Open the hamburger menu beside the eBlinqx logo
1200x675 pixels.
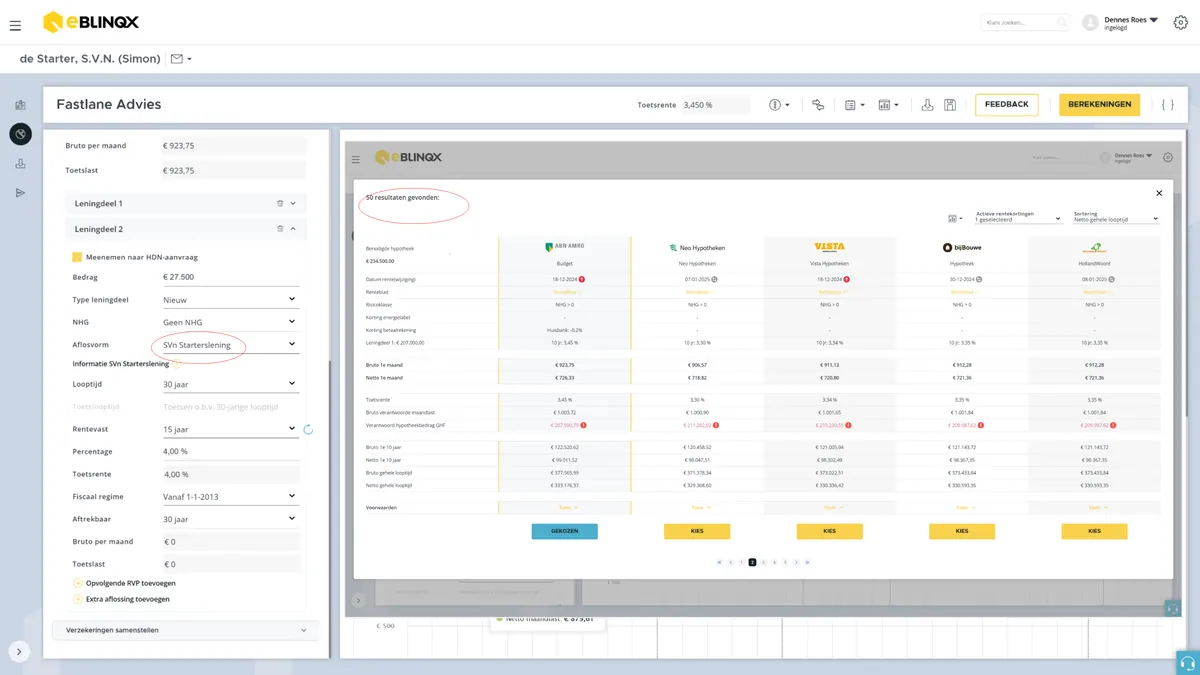[15, 25]
